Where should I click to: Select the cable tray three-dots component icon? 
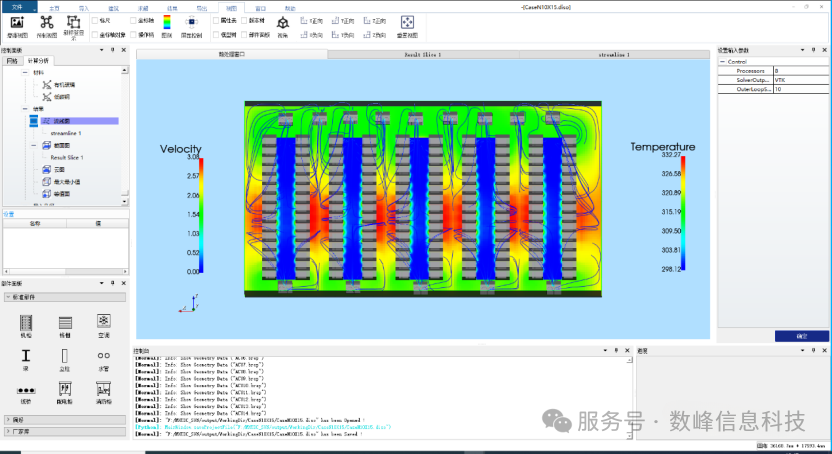click(x=26, y=390)
